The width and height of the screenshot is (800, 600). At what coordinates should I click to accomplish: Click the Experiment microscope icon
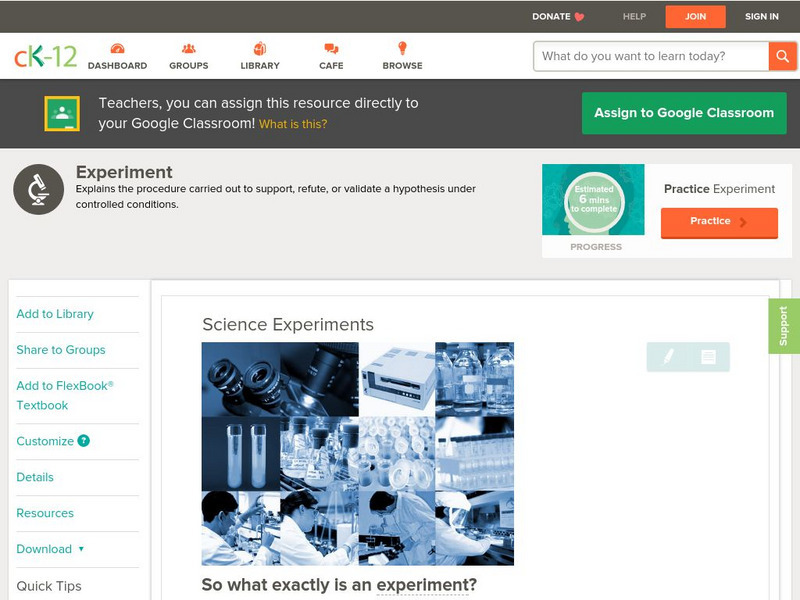(x=38, y=189)
